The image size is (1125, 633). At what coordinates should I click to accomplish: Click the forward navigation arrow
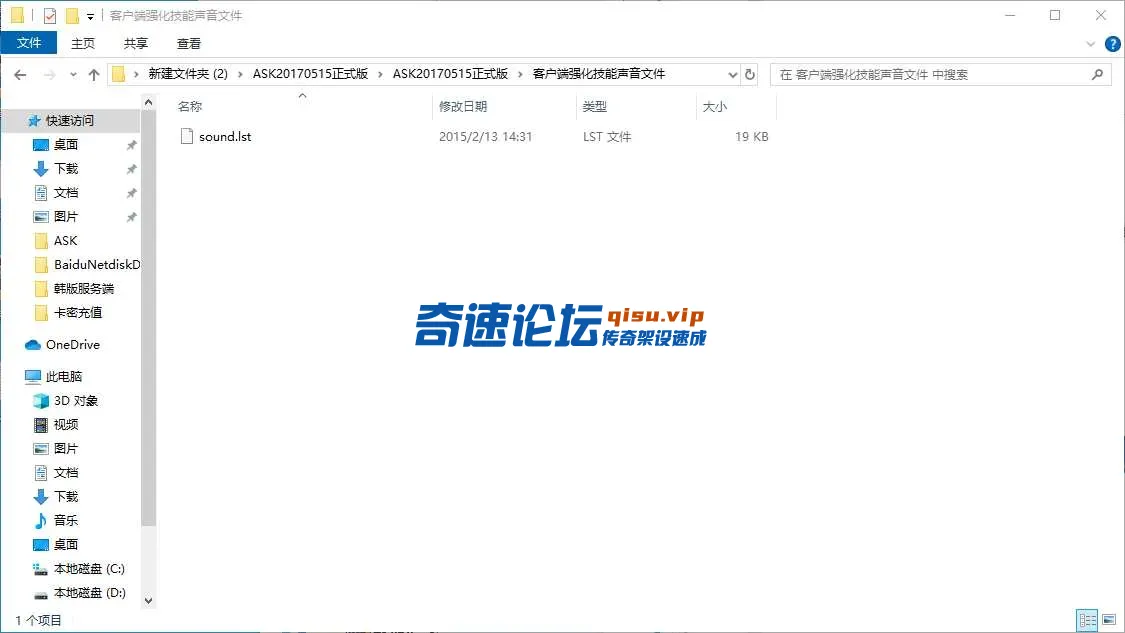pyautogui.click(x=50, y=75)
